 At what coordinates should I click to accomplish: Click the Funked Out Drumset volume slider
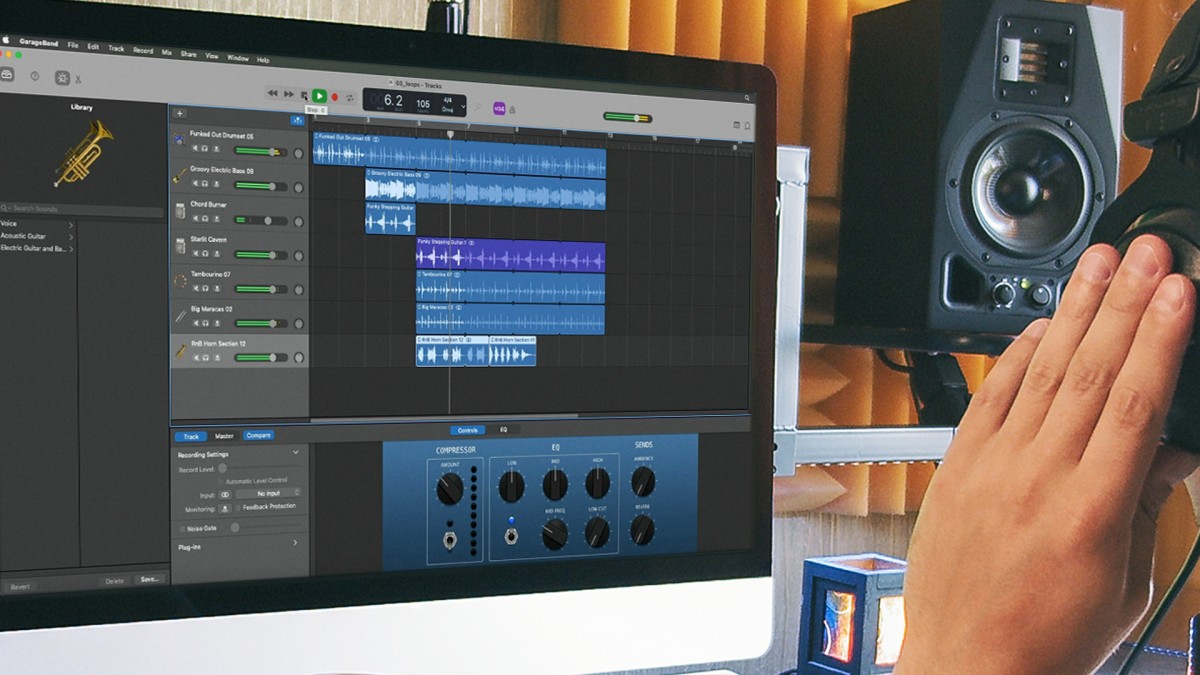[260, 152]
